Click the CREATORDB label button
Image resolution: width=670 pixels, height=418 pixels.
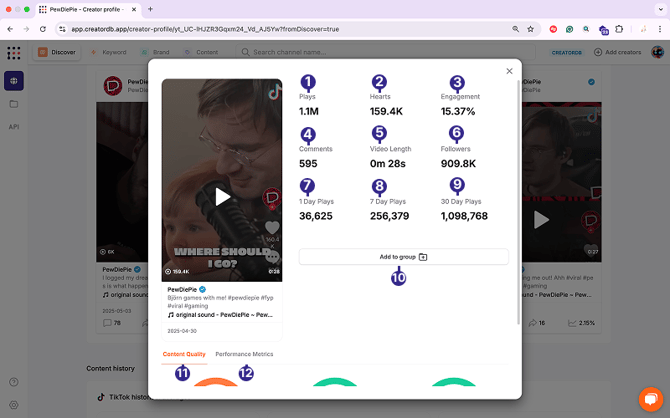point(567,53)
